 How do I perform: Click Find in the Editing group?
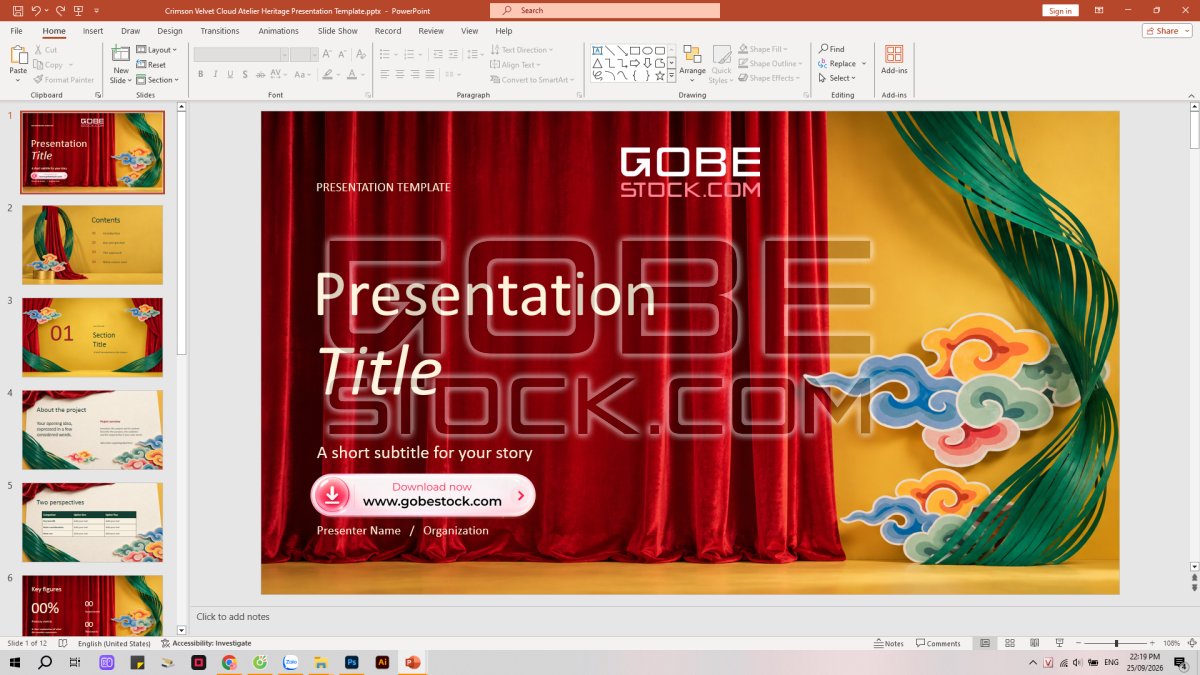coord(832,49)
